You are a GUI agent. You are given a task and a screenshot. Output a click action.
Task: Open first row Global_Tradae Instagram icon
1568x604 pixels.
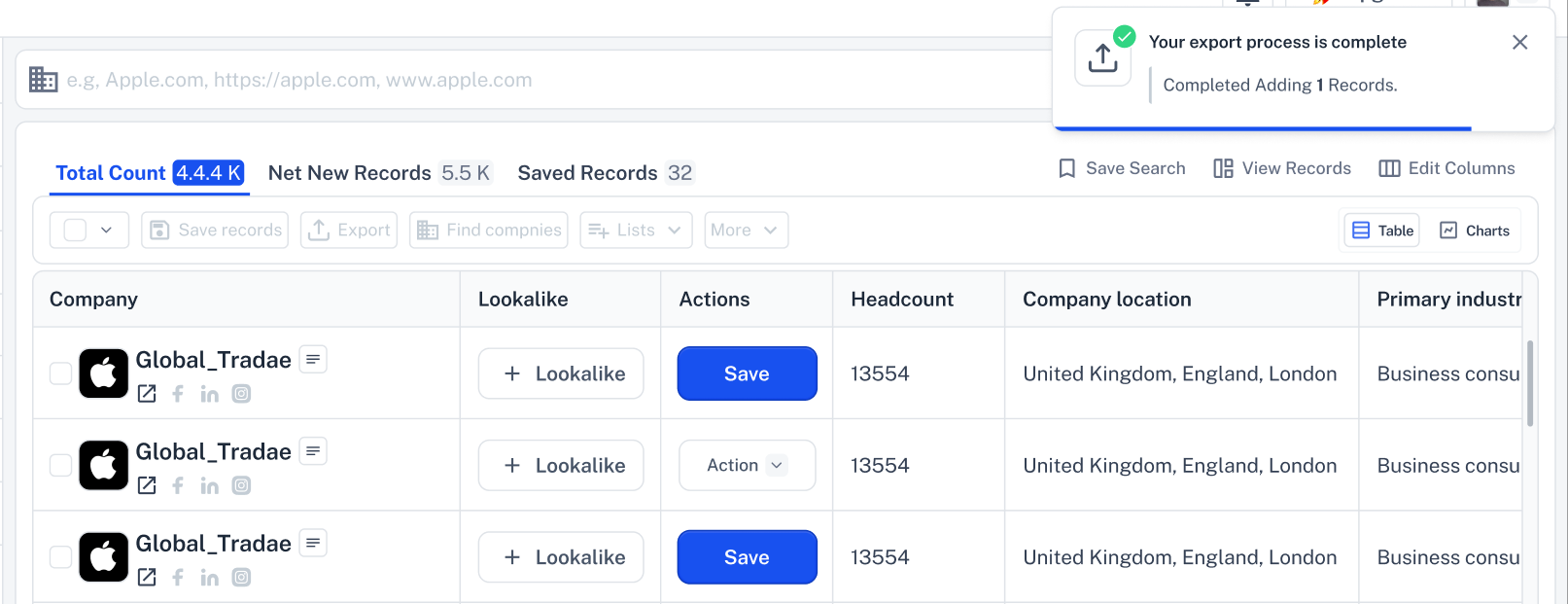click(241, 394)
